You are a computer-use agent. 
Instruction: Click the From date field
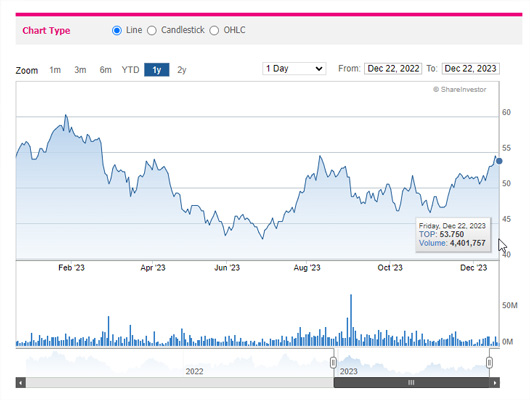[393, 69]
